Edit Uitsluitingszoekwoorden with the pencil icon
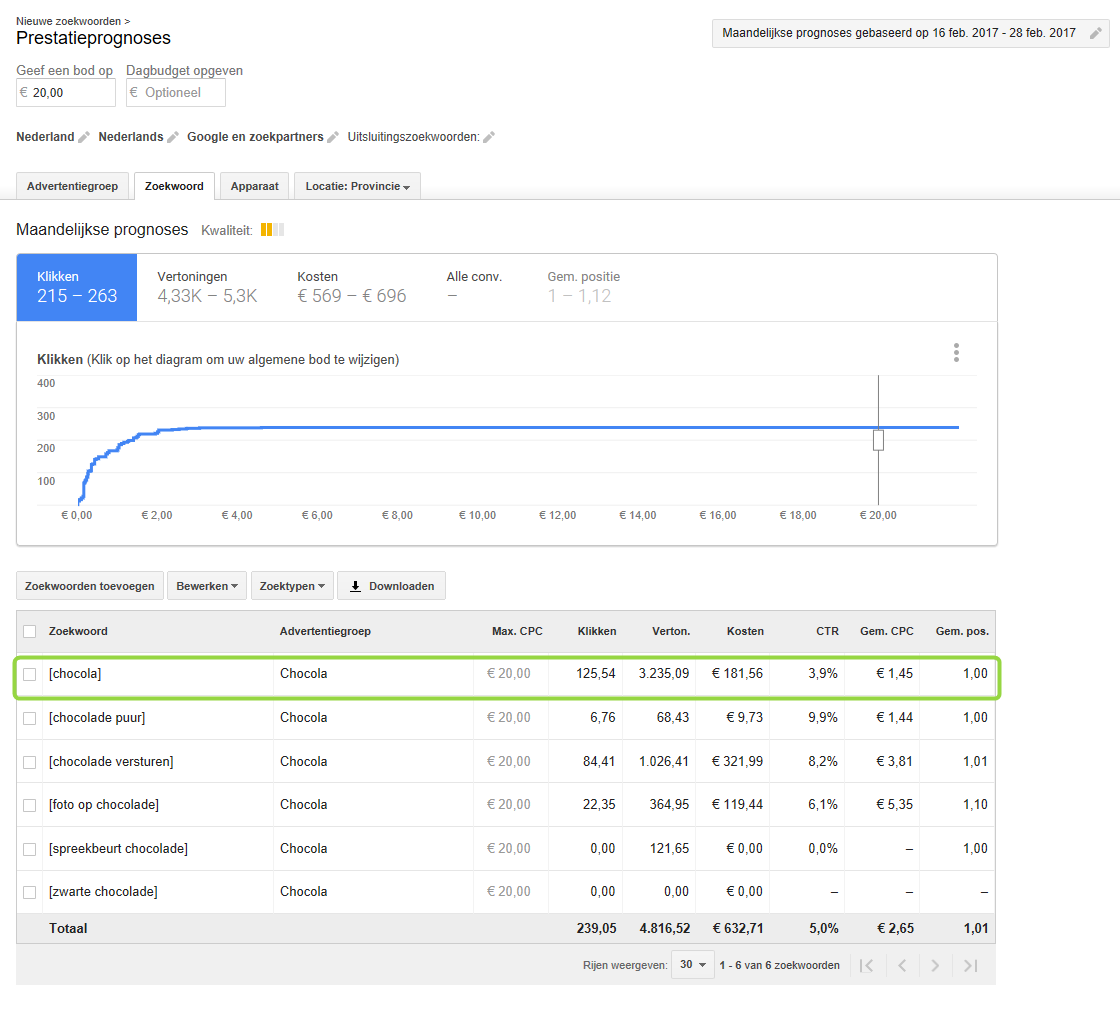The image size is (1120, 1033). [489, 137]
